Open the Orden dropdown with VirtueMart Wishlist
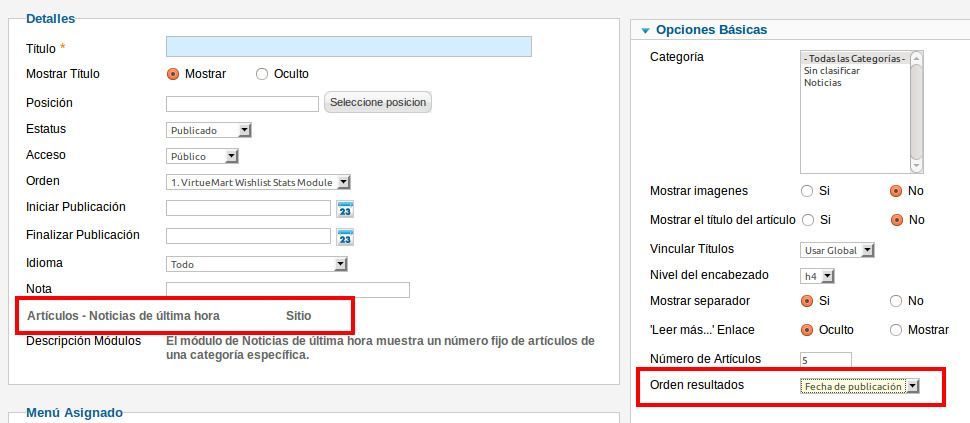The height and width of the screenshot is (423, 970). [259, 182]
